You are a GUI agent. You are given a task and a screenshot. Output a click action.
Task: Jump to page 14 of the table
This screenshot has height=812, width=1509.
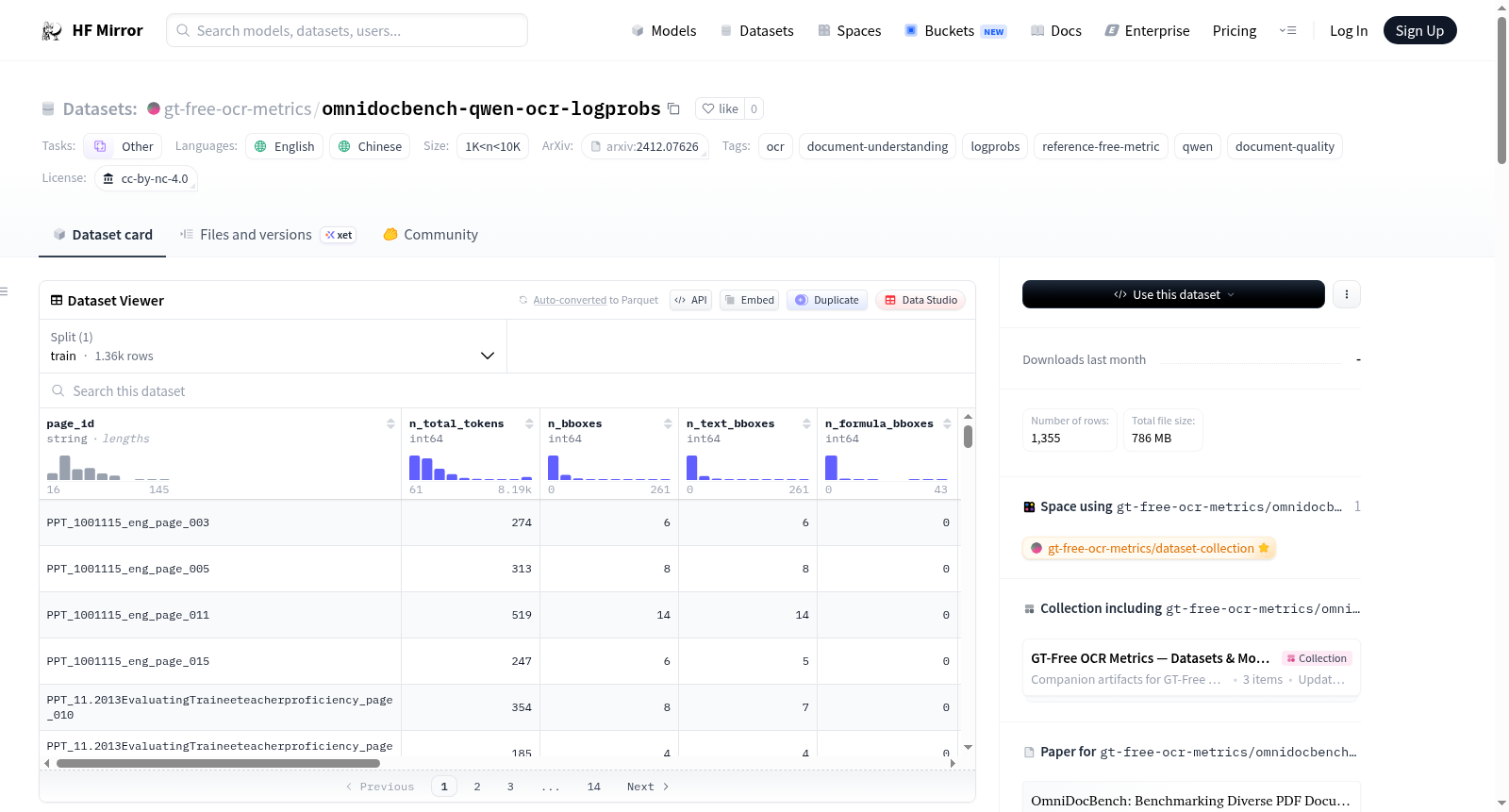tap(594, 787)
